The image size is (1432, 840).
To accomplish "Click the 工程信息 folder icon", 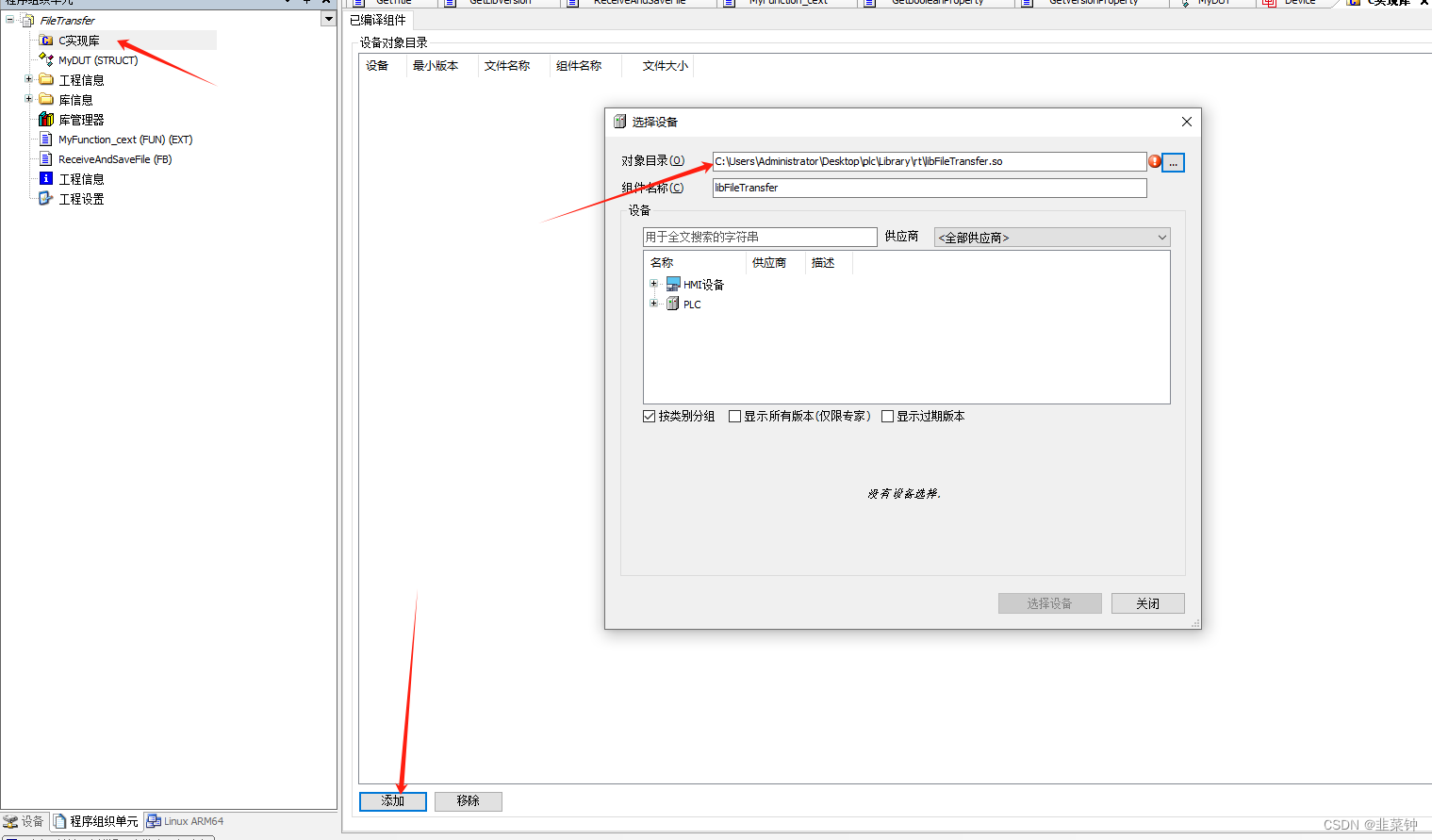I will tap(46, 80).
